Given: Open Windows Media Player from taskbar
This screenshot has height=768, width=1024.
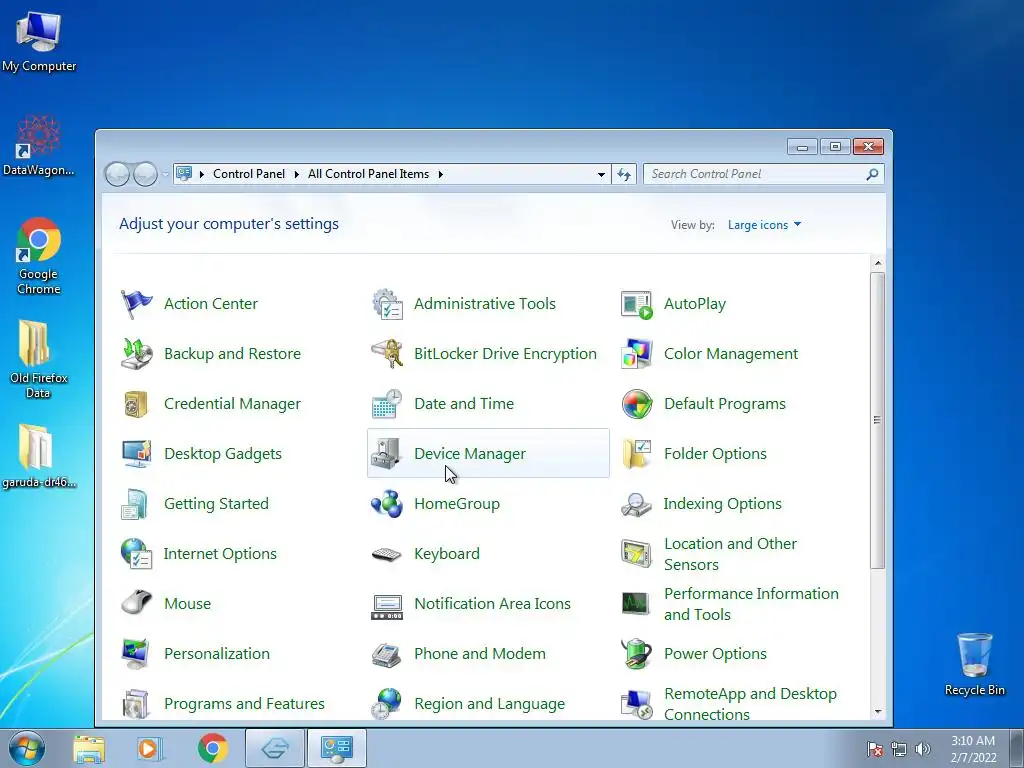Looking at the screenshot, I should (150, 749).
